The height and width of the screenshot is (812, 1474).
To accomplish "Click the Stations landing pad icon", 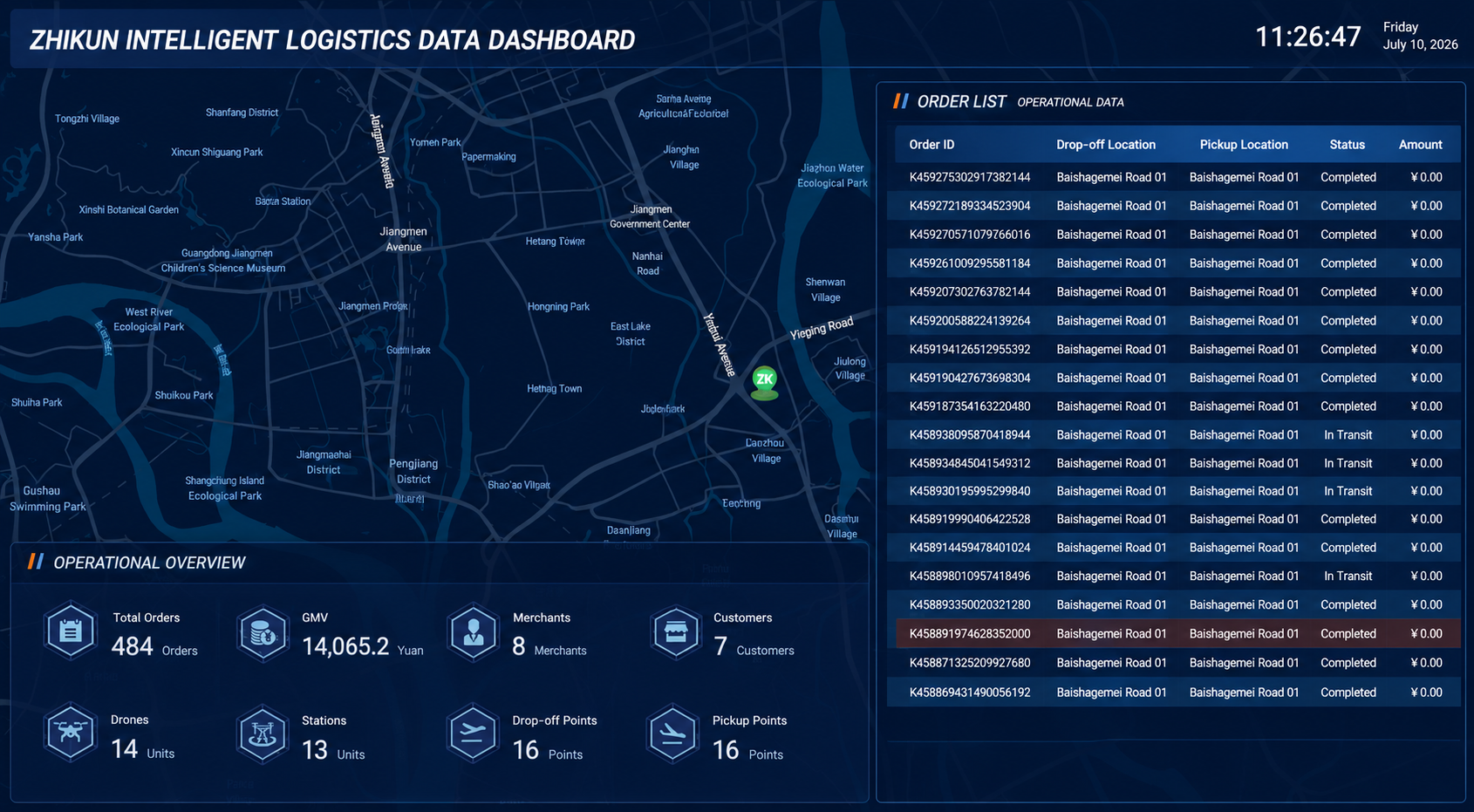I will pos(262,734).
